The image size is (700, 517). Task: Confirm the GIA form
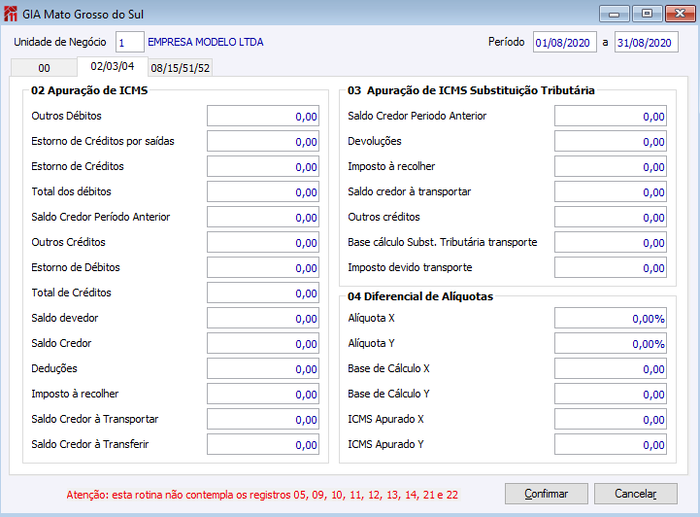546,493
